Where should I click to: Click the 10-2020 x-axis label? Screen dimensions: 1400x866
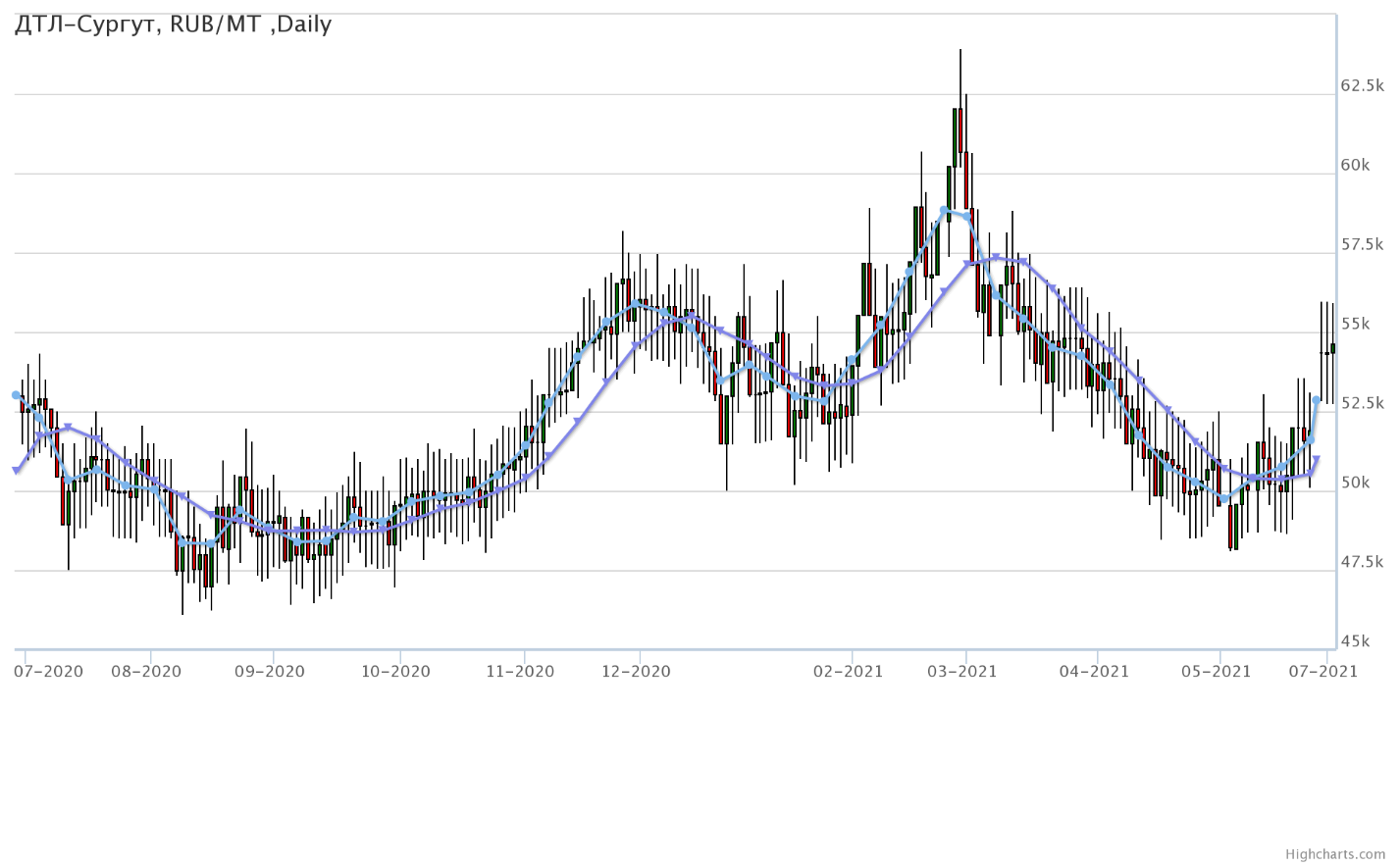pos(396,672)
